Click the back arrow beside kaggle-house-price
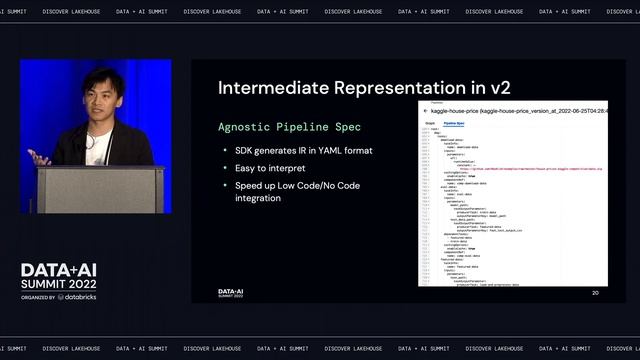 [x=425, y=111]
